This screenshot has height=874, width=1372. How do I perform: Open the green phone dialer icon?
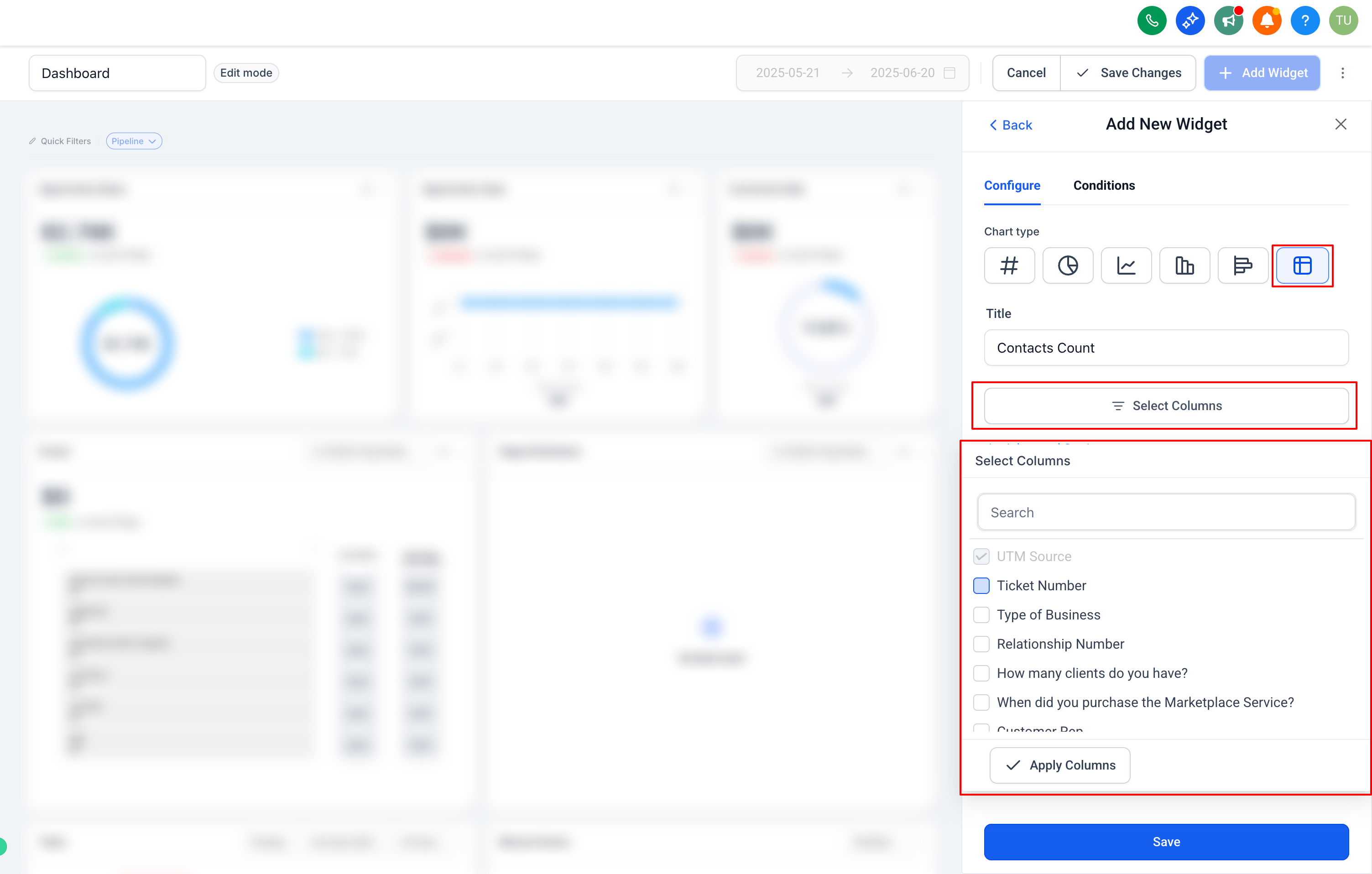1152,21
